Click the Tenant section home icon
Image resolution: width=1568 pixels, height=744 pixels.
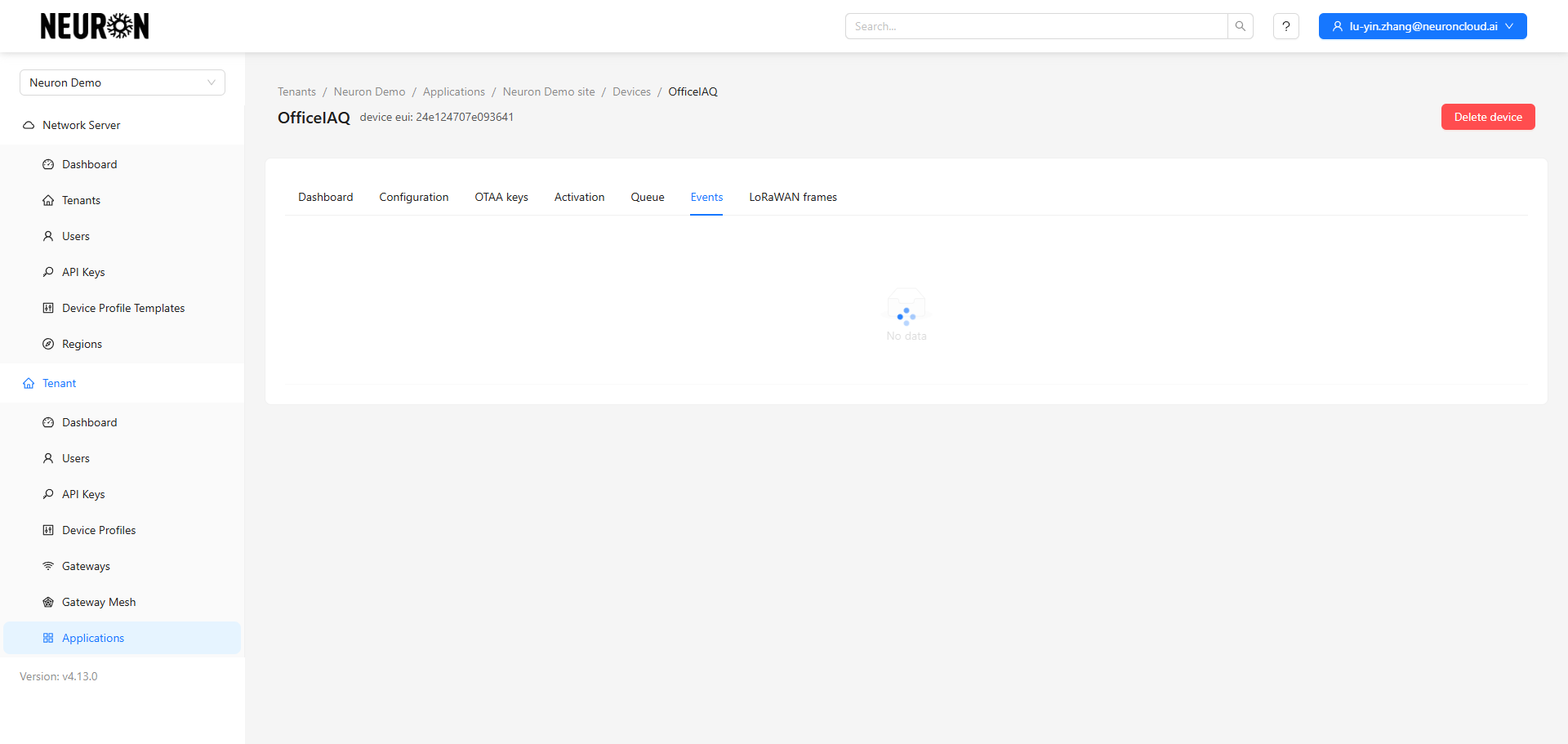pyautogui.click(x=29, y=383)
